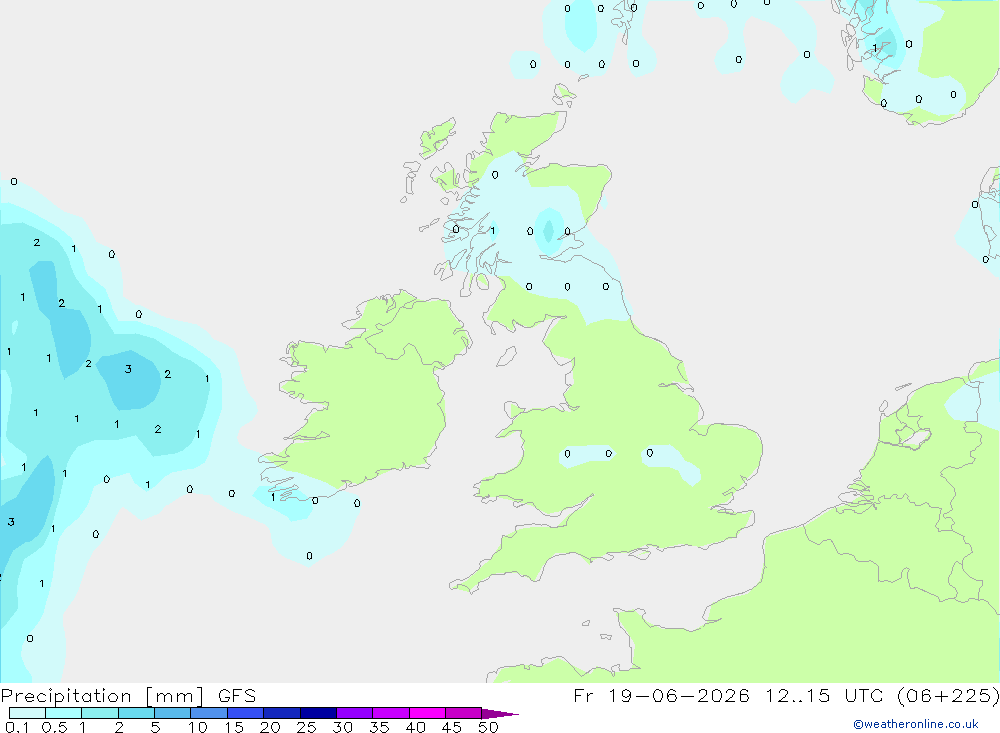Screen dimensions: 1000x733
Task: Select the '50' legend scale number
Action: click(x=488, y=727)
